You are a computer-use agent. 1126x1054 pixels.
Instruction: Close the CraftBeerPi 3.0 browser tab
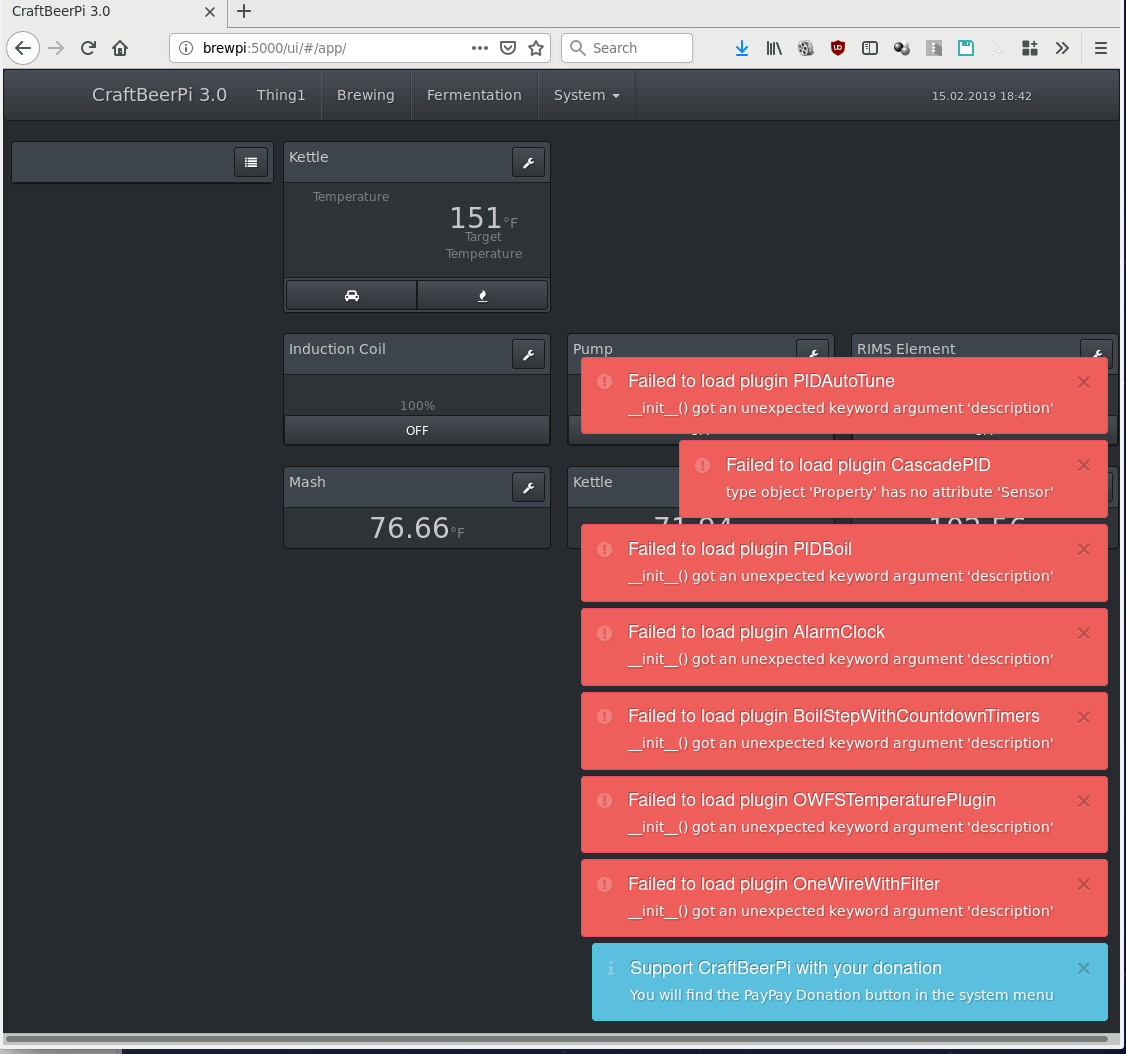tap(210, 11)
